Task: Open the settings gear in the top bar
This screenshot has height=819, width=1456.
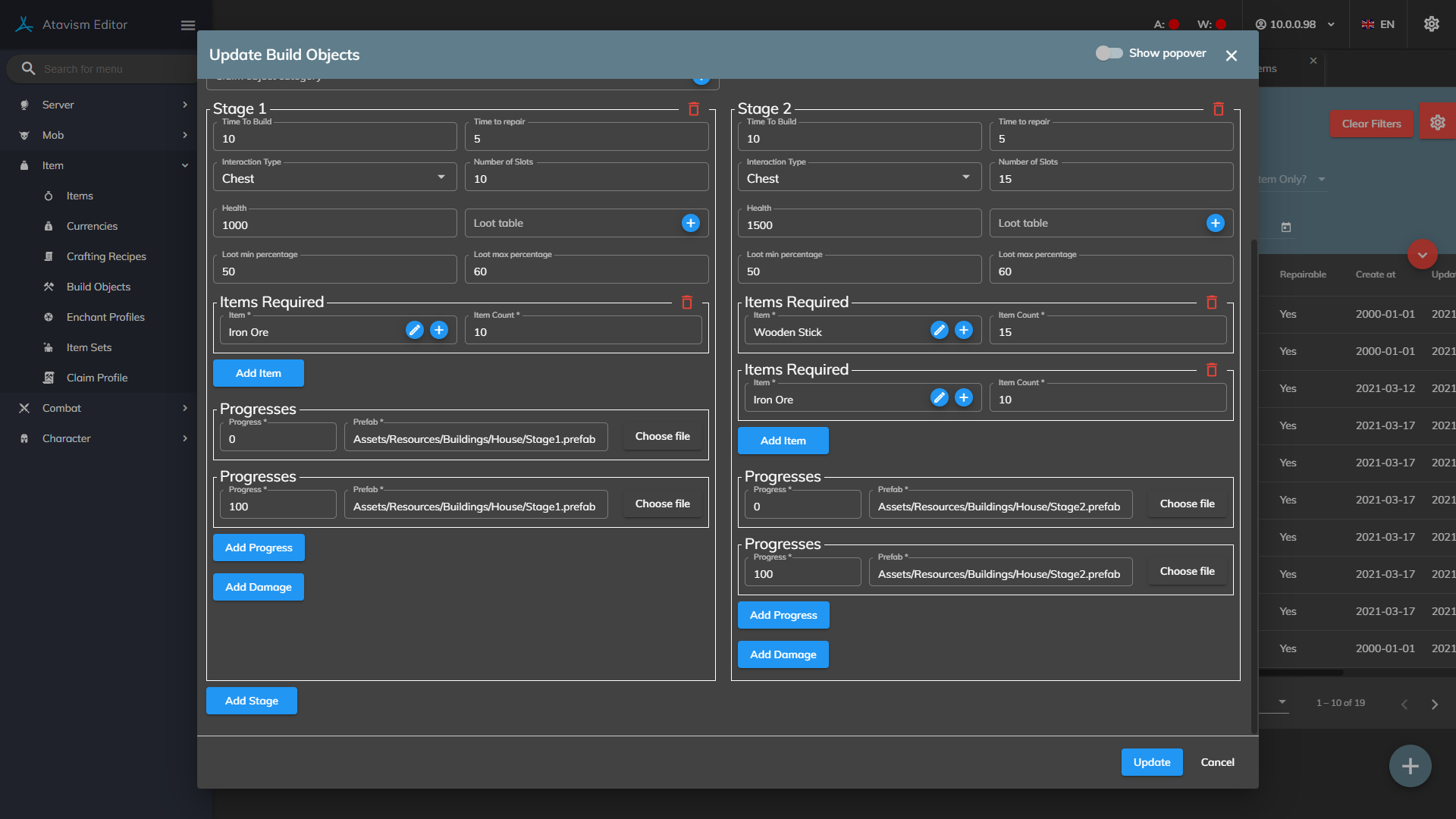Action: (x=1431, y=24)
